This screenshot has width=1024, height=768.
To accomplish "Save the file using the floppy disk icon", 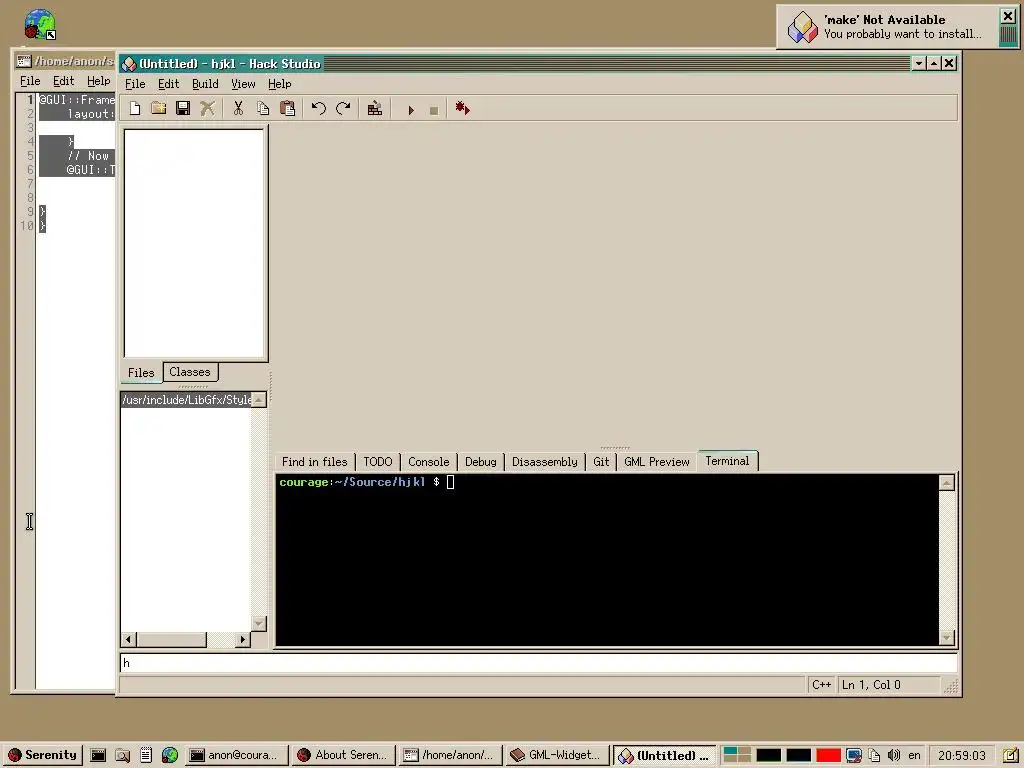I will point(183,108).
